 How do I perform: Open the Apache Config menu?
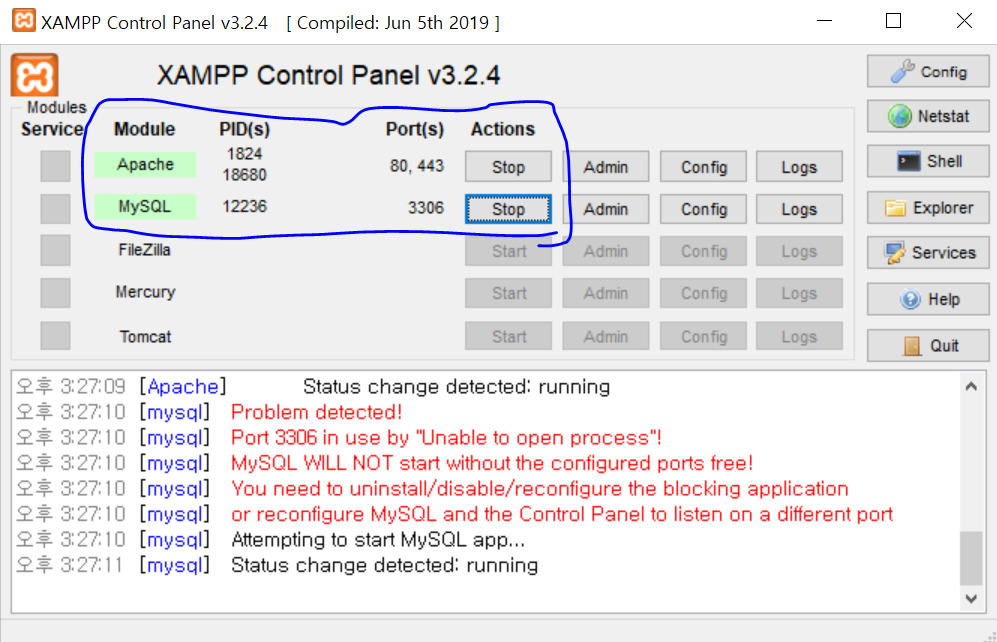click(x=703, y=167)
